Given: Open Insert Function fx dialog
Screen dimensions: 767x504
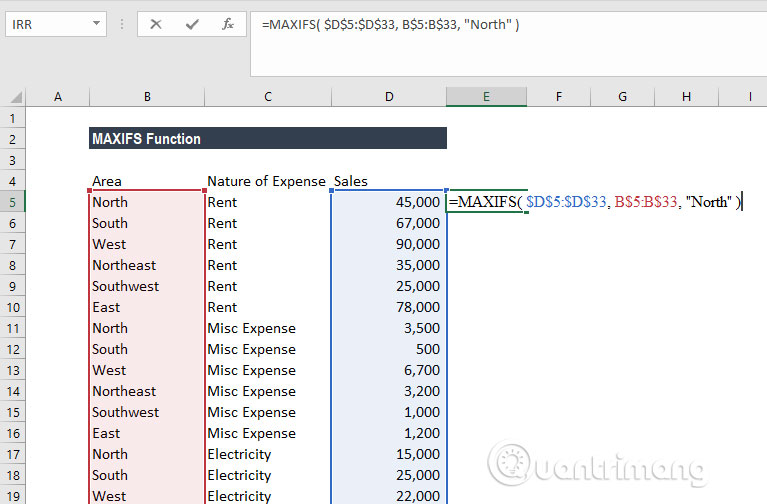Looking at the screenshot, I should [x=227, y=24].
